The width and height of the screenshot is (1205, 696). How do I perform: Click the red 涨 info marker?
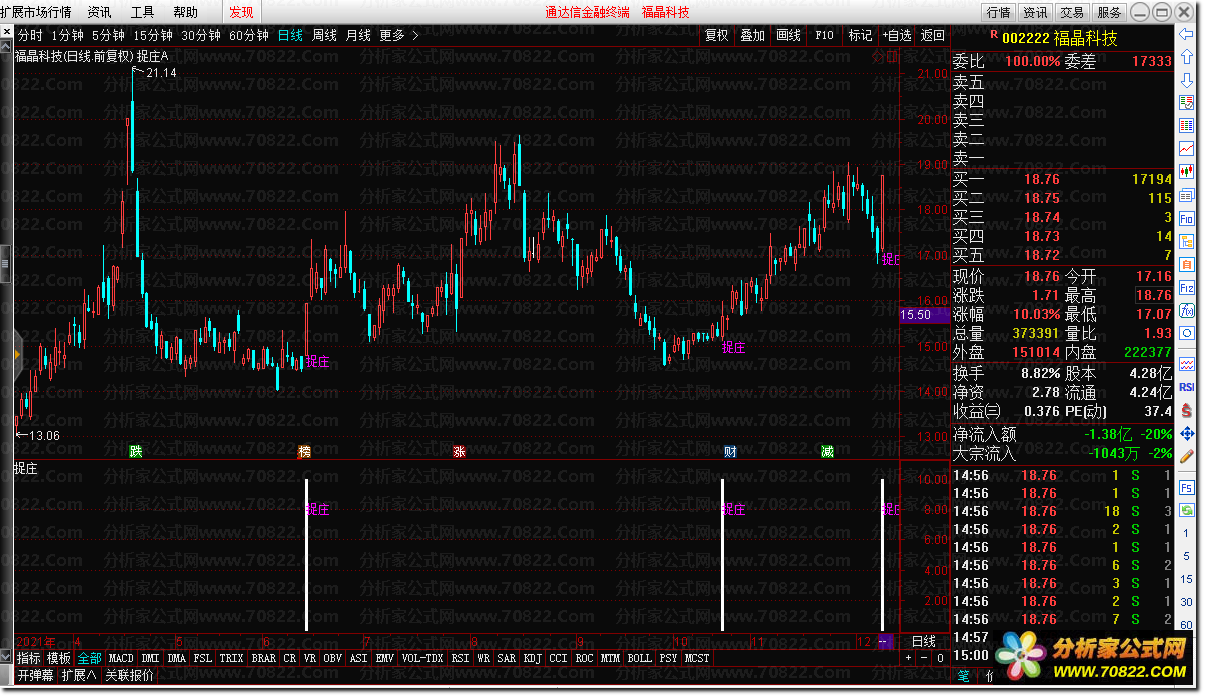click(x=459, y=452)
